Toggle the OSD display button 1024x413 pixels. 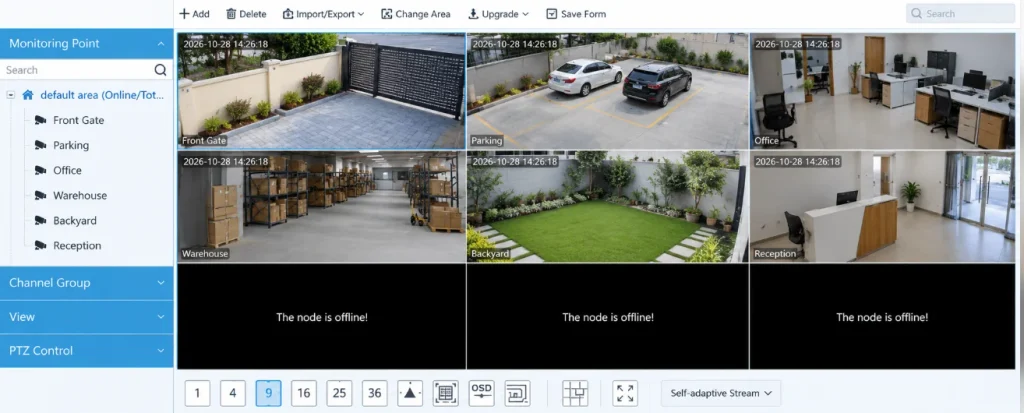481,393
